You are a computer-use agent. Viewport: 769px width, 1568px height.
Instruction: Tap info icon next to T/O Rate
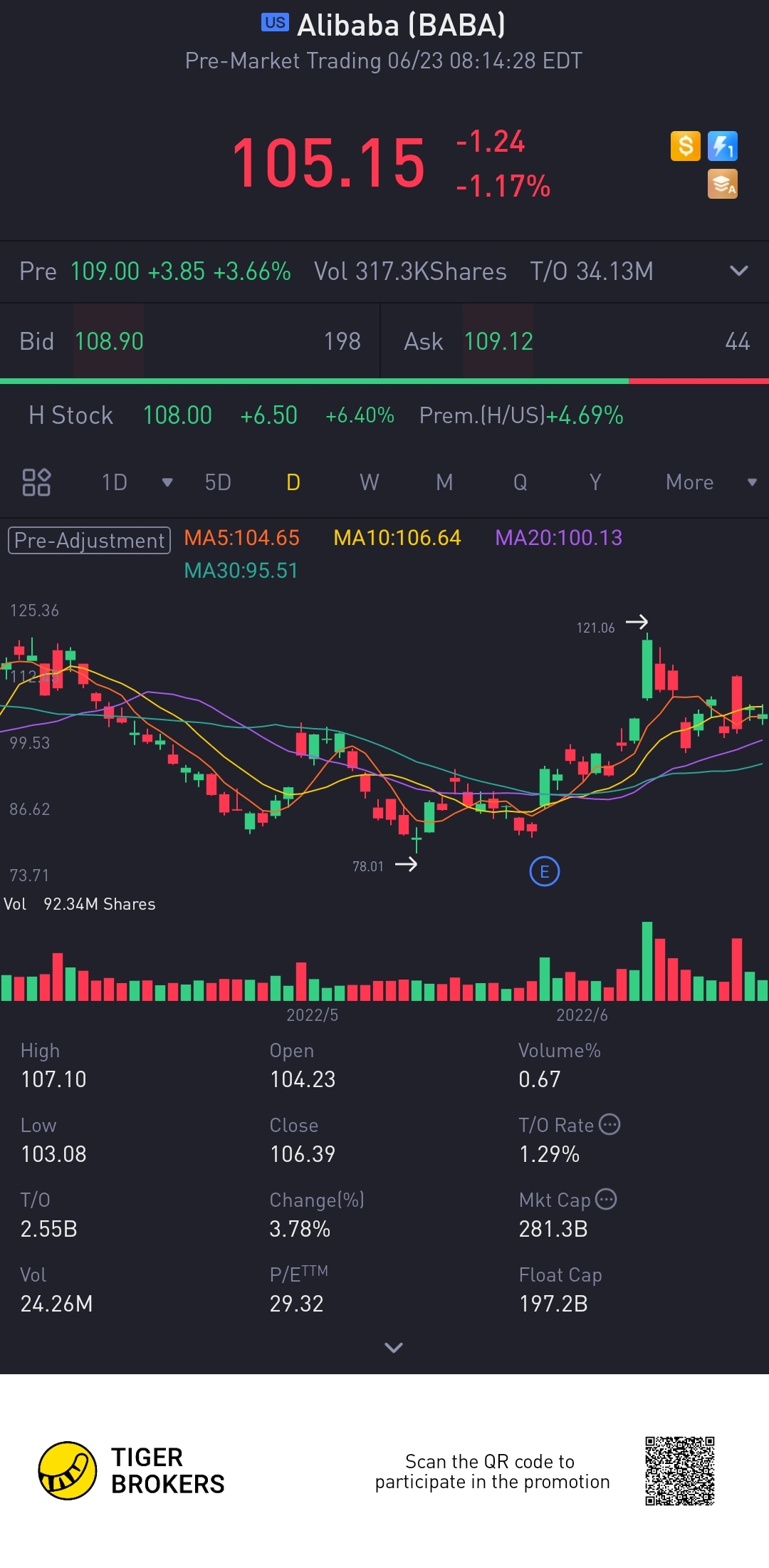tap(610, 1124)
